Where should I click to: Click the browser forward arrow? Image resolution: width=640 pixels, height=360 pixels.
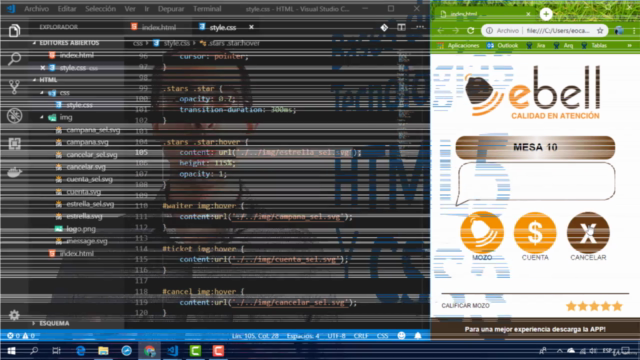click(x=456, y=31)
